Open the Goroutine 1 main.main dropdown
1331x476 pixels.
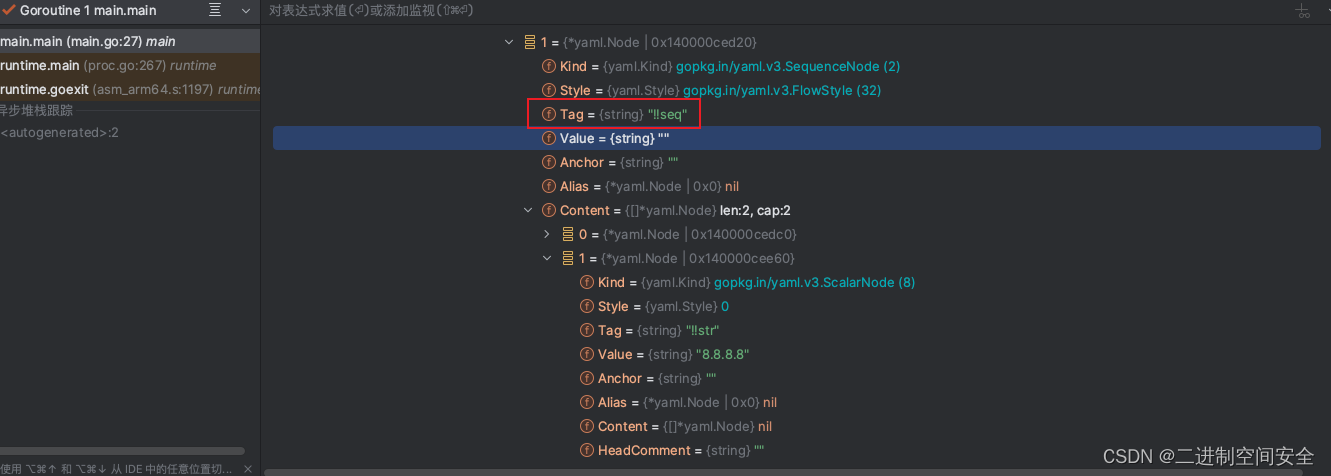tap(246, 10)
